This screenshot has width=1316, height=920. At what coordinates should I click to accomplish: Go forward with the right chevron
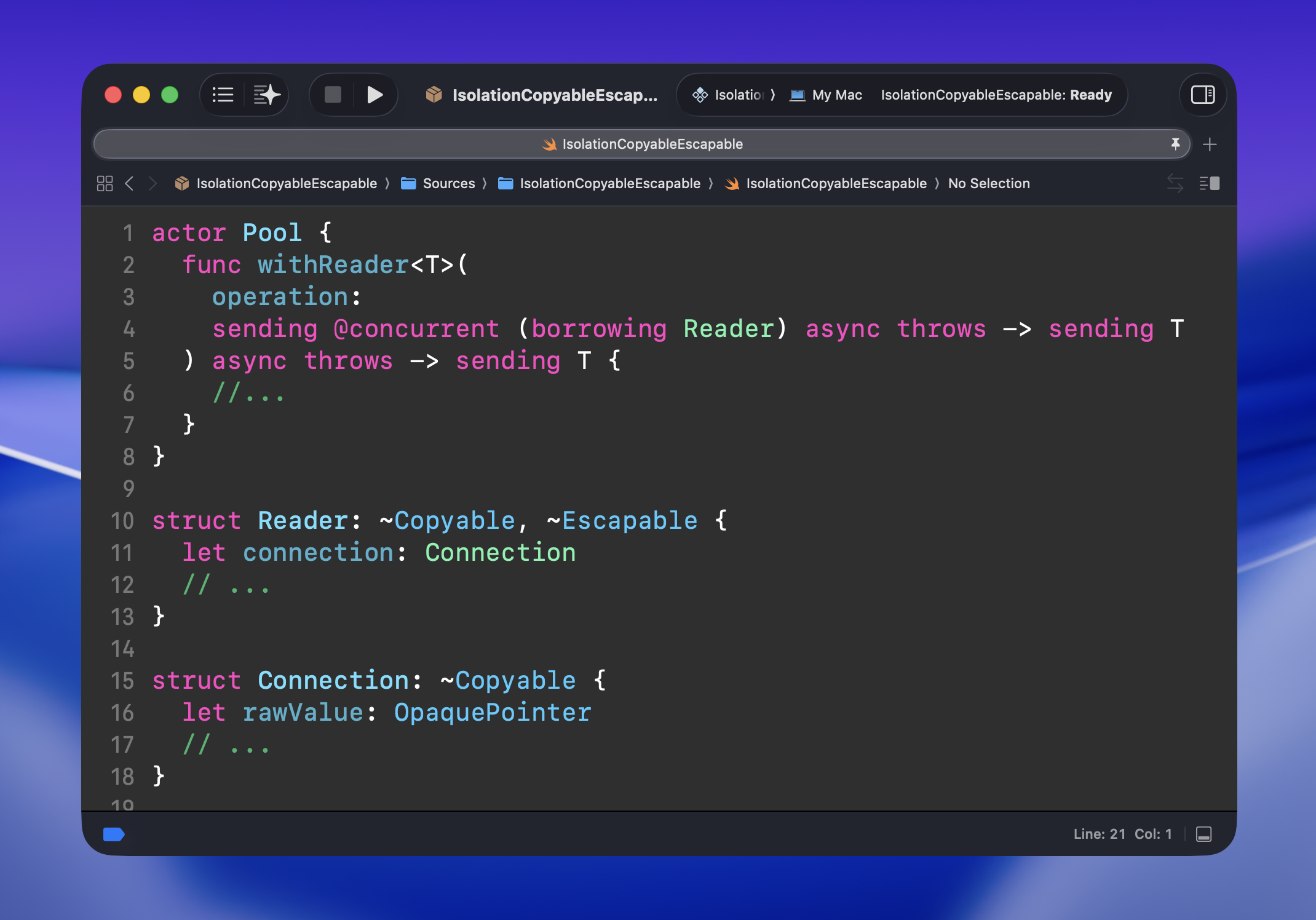click(153, 183)
